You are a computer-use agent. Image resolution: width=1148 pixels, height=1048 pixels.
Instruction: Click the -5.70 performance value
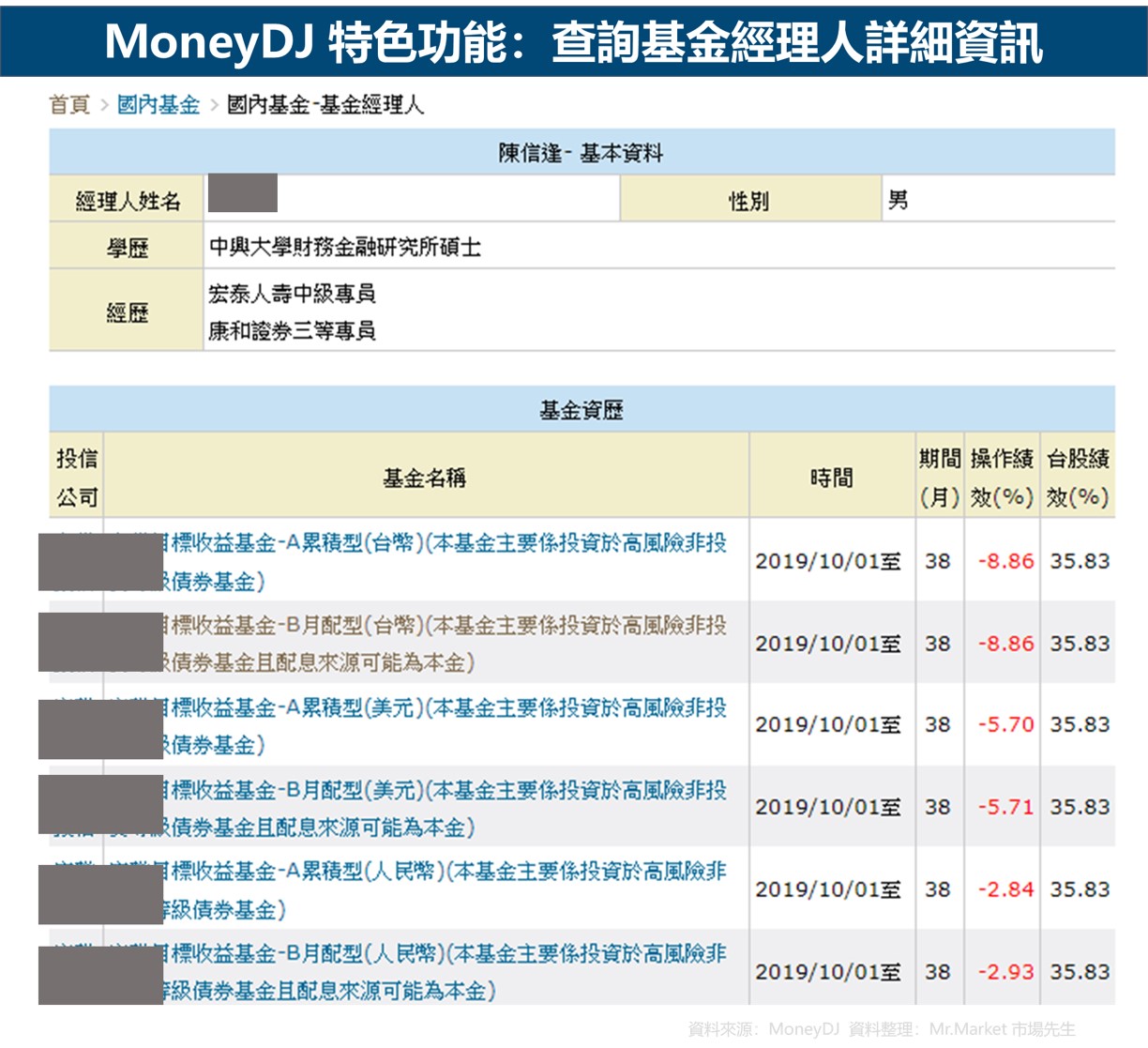[x=1005, y=724]
